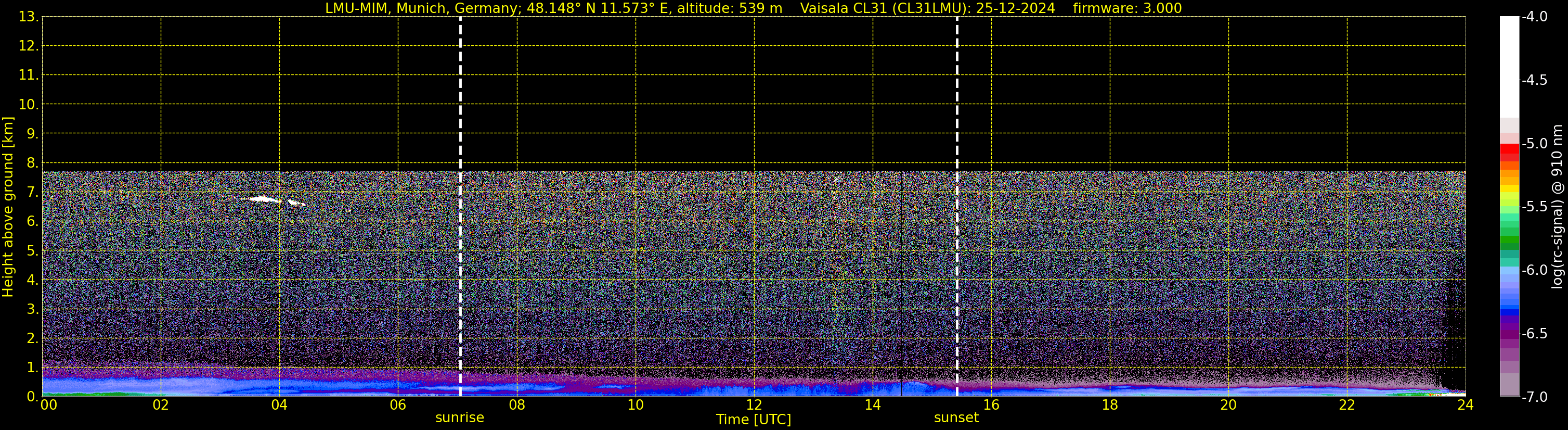Image resolution: width=1568 pixels, height=430 pixels.
Task: Click the dark blue band of the colorbar
Action: pos(1509,311)
